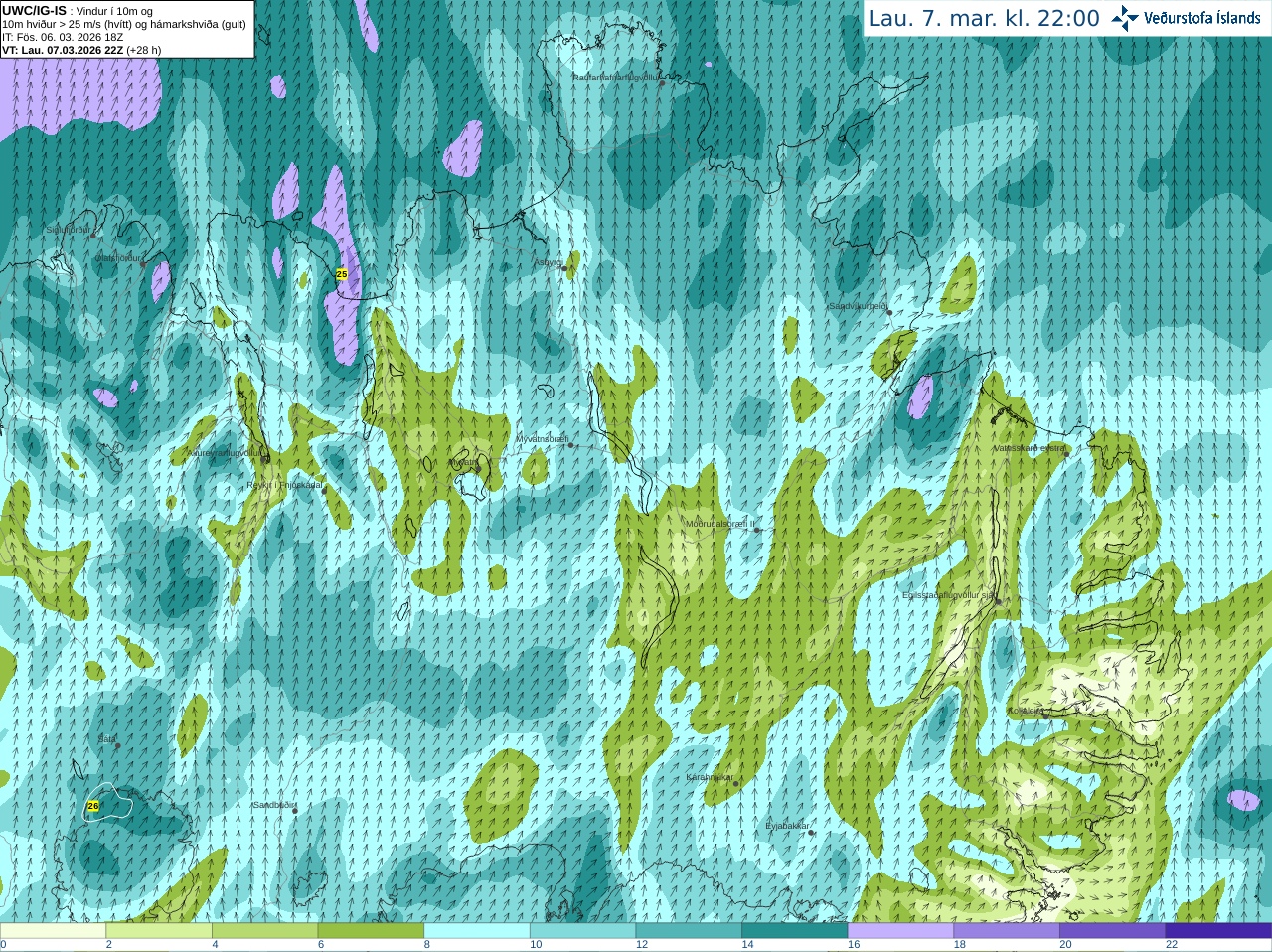Click the 20–22 m/s violet legend swatch
1272x952 pixels.
point(1113,931)
